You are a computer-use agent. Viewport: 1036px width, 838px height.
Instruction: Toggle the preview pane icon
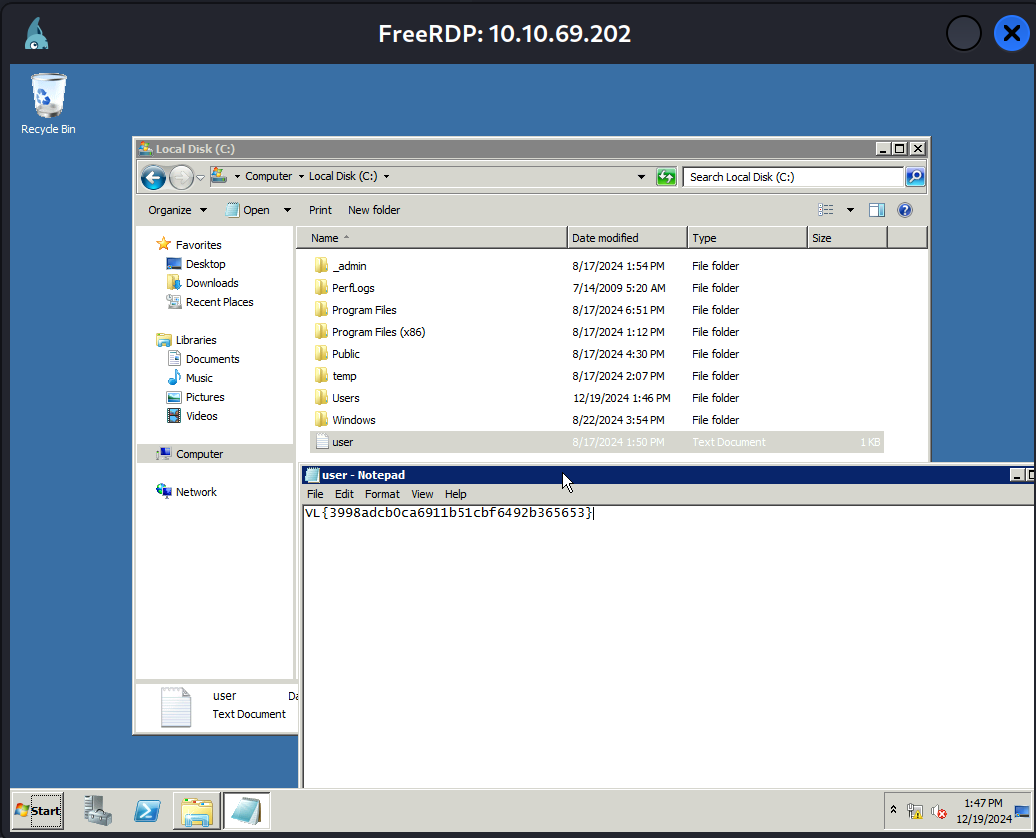pos(877,210)
